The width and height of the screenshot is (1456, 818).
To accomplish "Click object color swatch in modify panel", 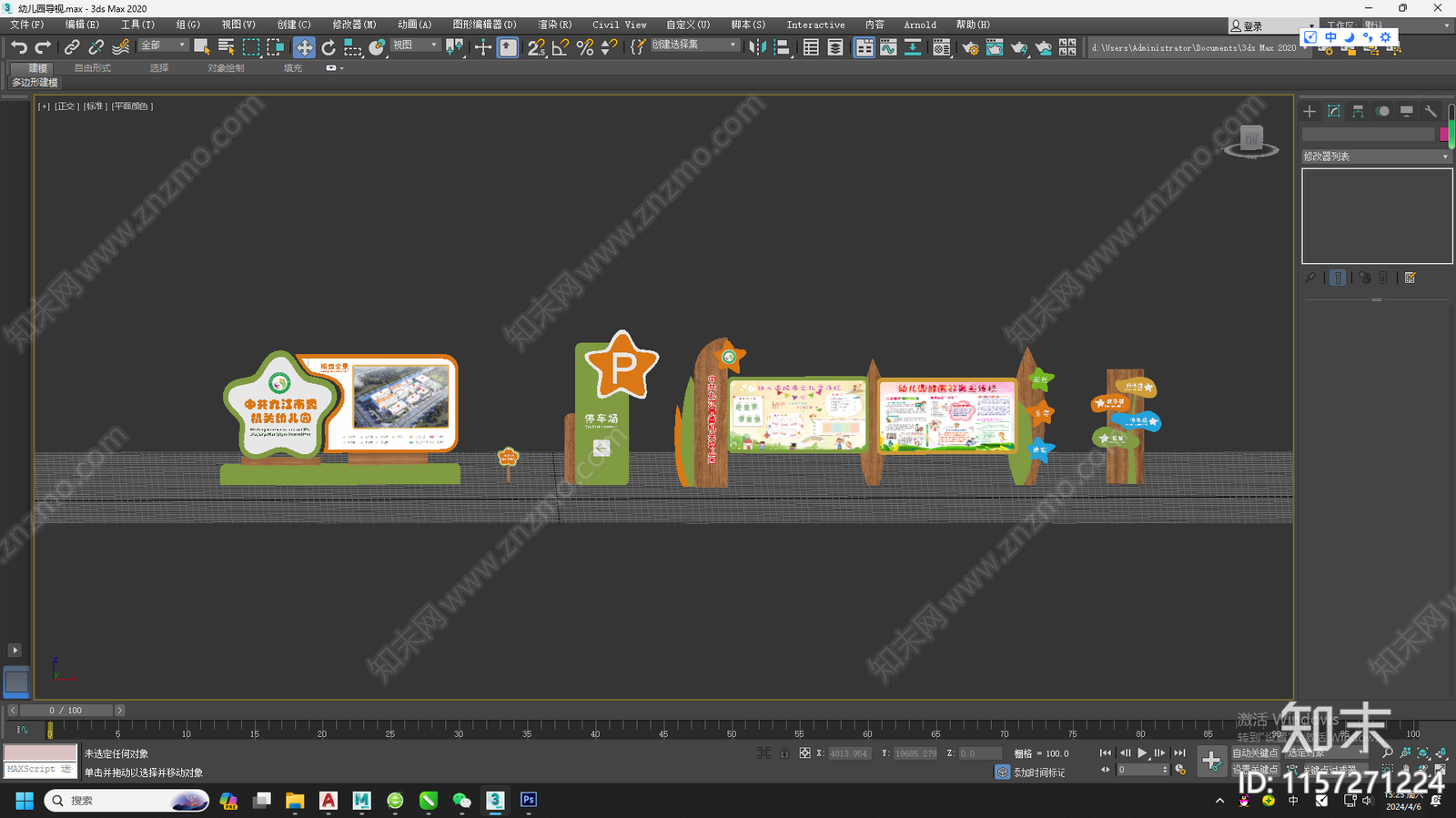I will click(1444, 135).
